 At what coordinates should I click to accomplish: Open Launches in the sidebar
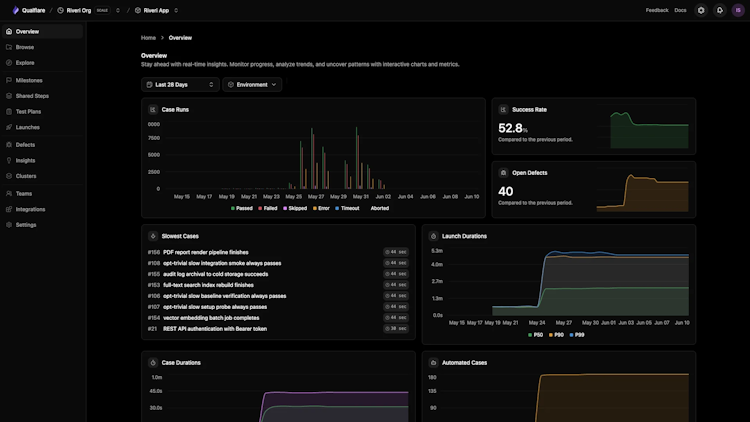click(x=27, y=127)
